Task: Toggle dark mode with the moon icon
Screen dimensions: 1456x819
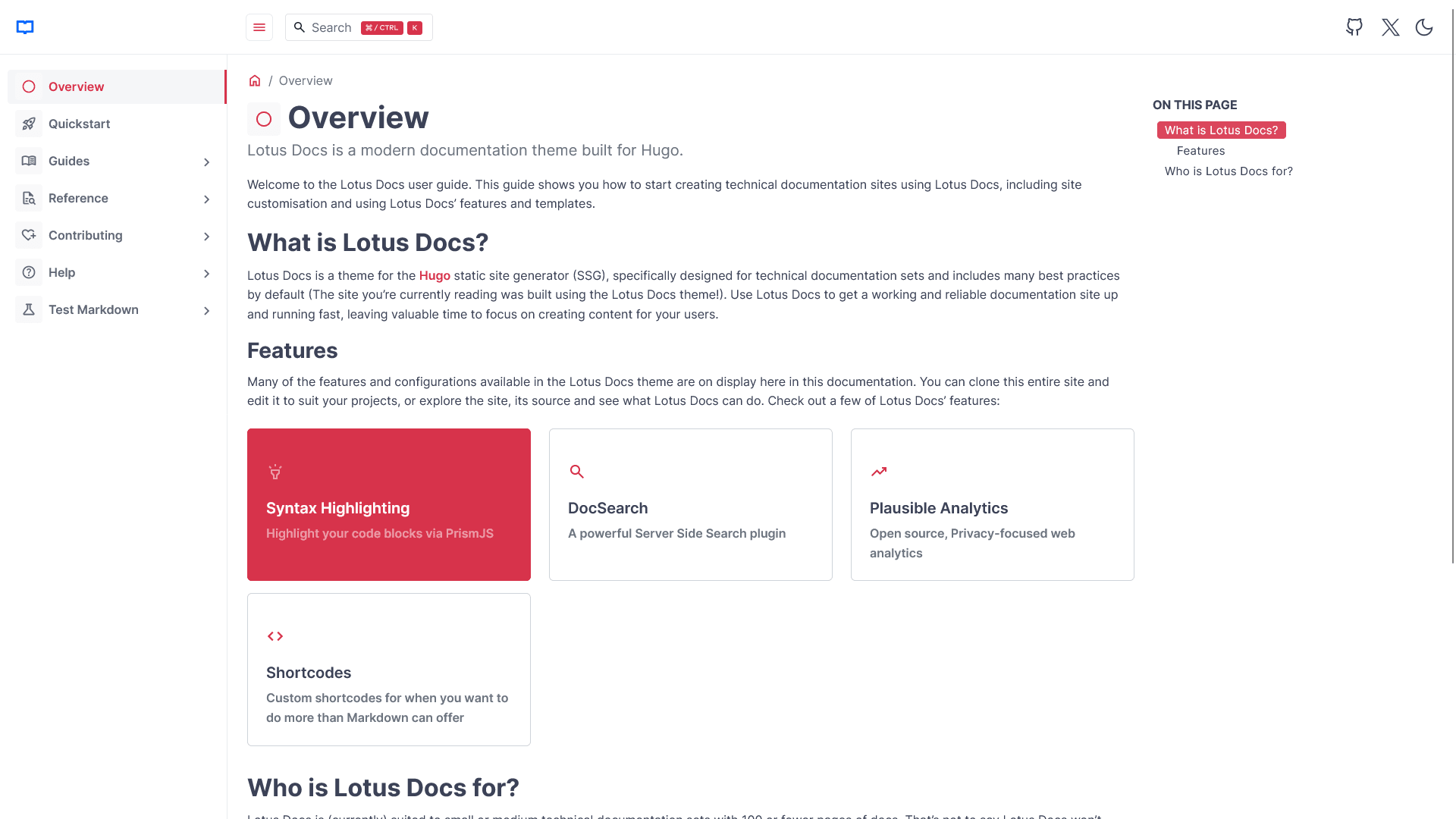Action: (1424, 27)
